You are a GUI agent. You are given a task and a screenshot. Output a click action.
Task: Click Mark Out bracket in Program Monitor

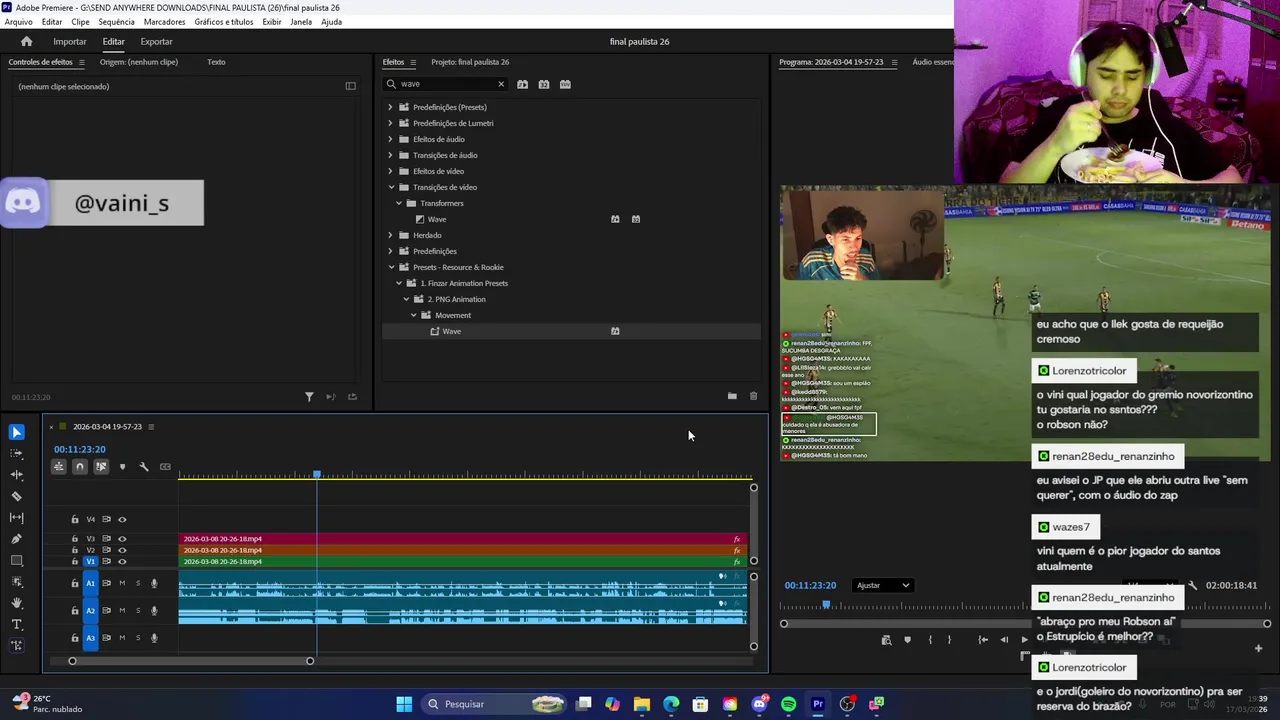coord(949,640)
